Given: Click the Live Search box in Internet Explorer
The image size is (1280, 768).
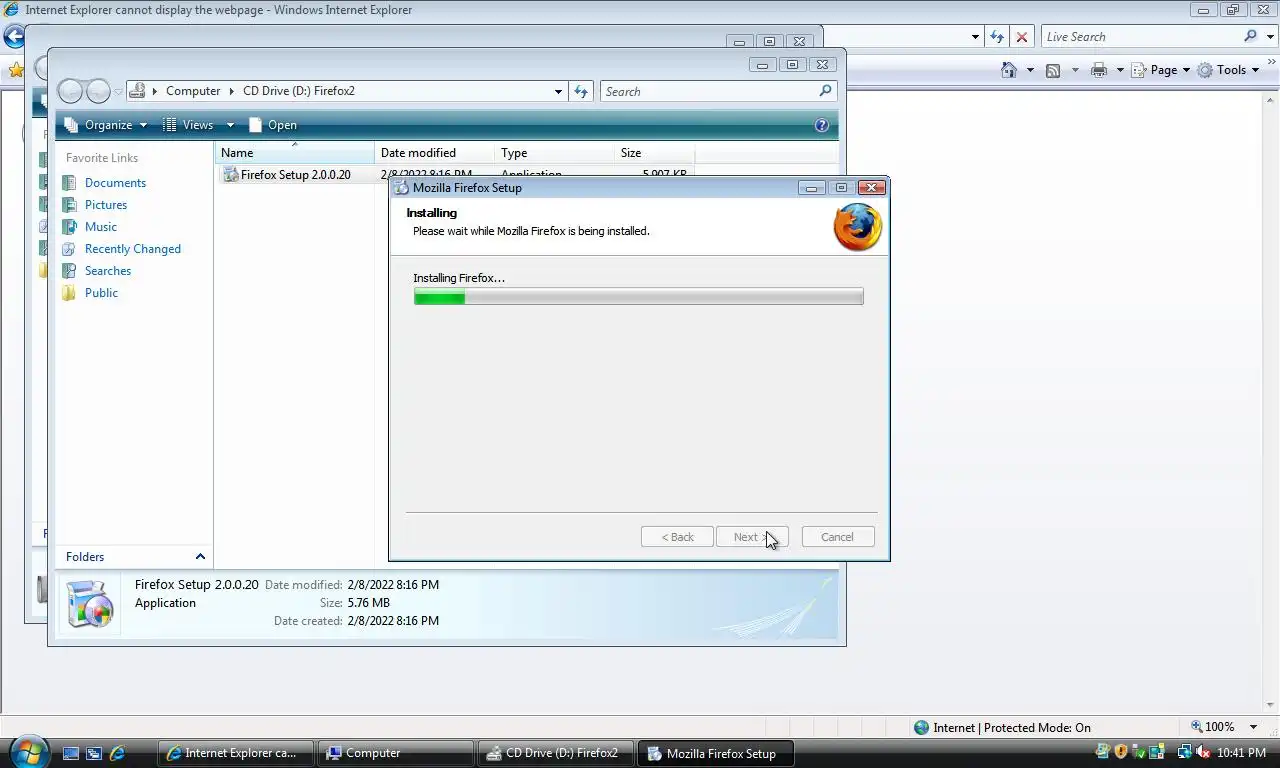Looking at the screenshot, I should pyautogui.click(x=1140, y=37).
